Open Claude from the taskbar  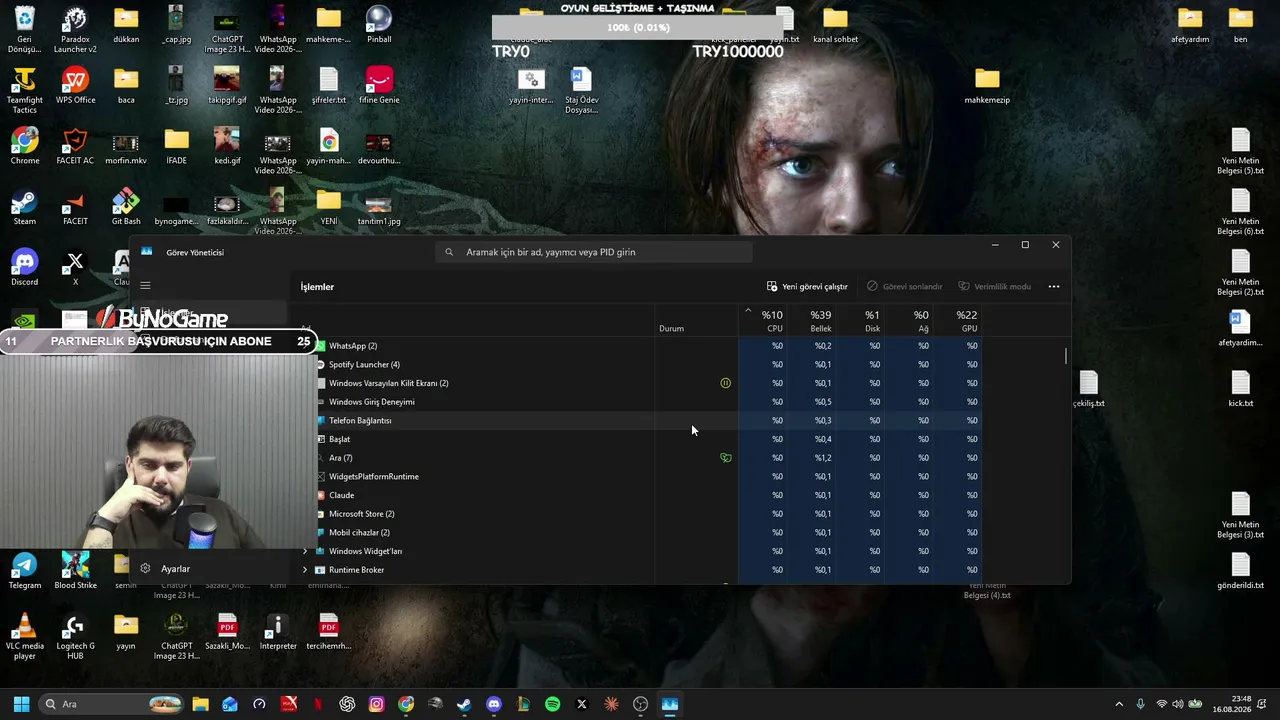(x=611, y=704)
